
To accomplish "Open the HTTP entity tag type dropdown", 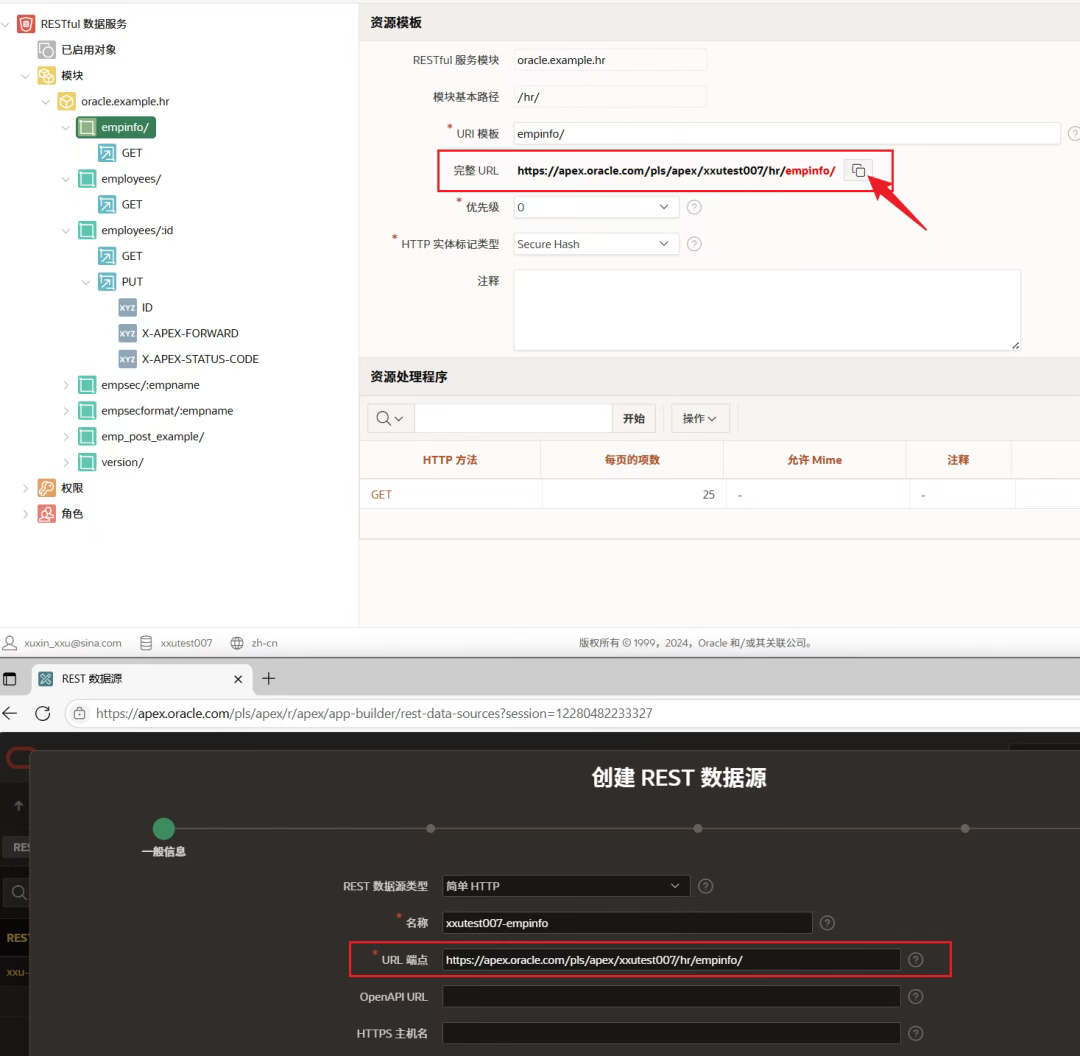I will (596, 244).
